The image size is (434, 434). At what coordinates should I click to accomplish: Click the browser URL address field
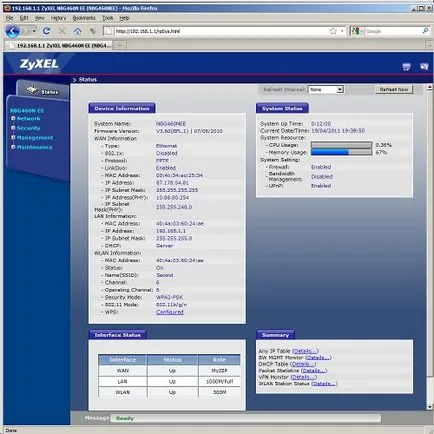tap(220, 31)
